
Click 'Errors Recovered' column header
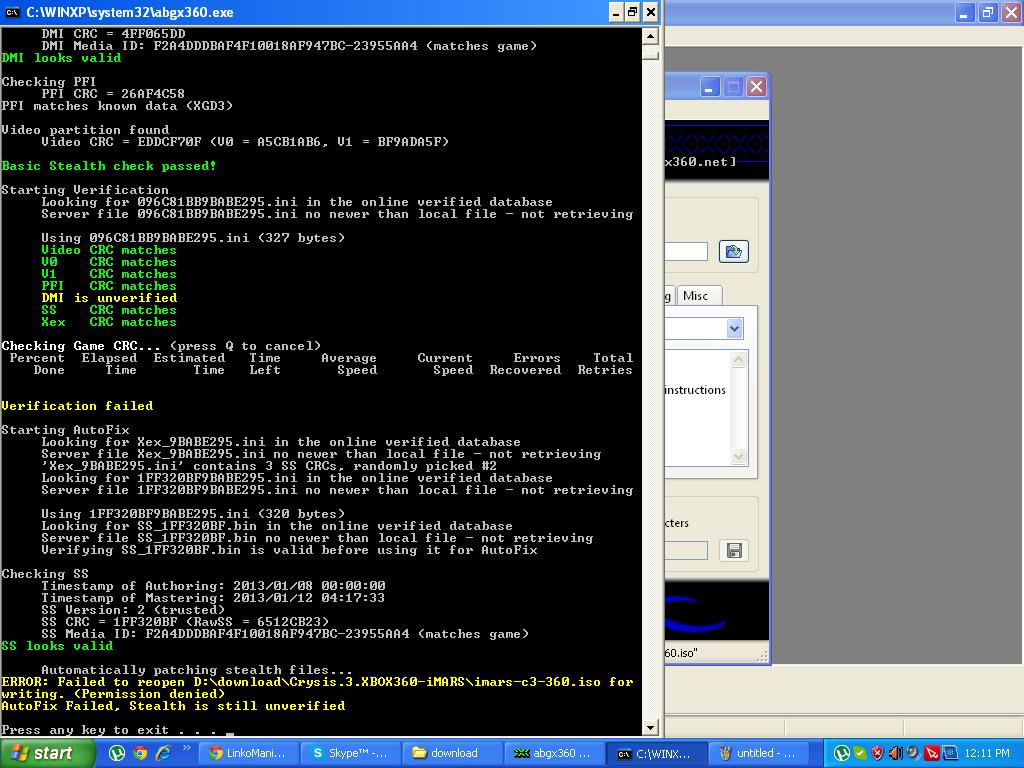point(526,364)
